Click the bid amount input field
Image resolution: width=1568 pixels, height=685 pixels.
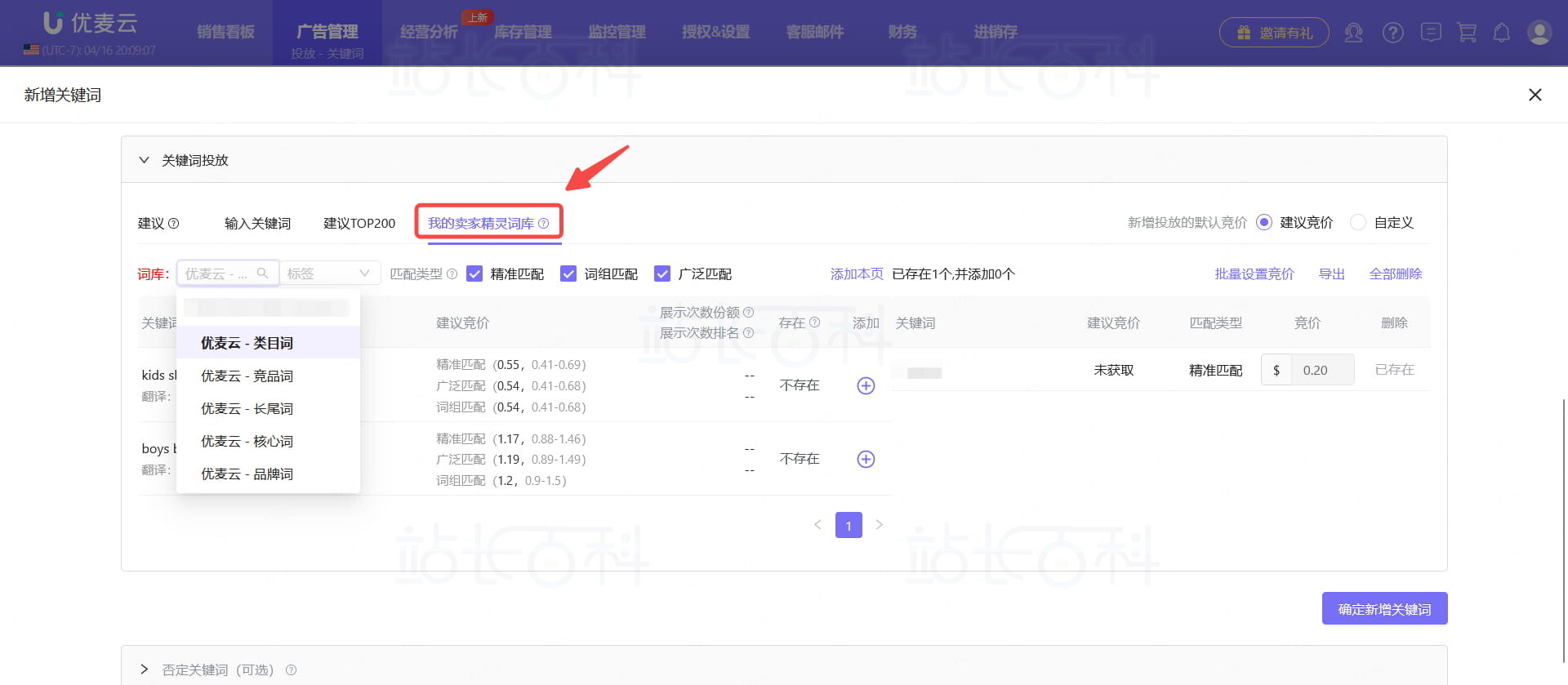click(x=1321, y=370)
